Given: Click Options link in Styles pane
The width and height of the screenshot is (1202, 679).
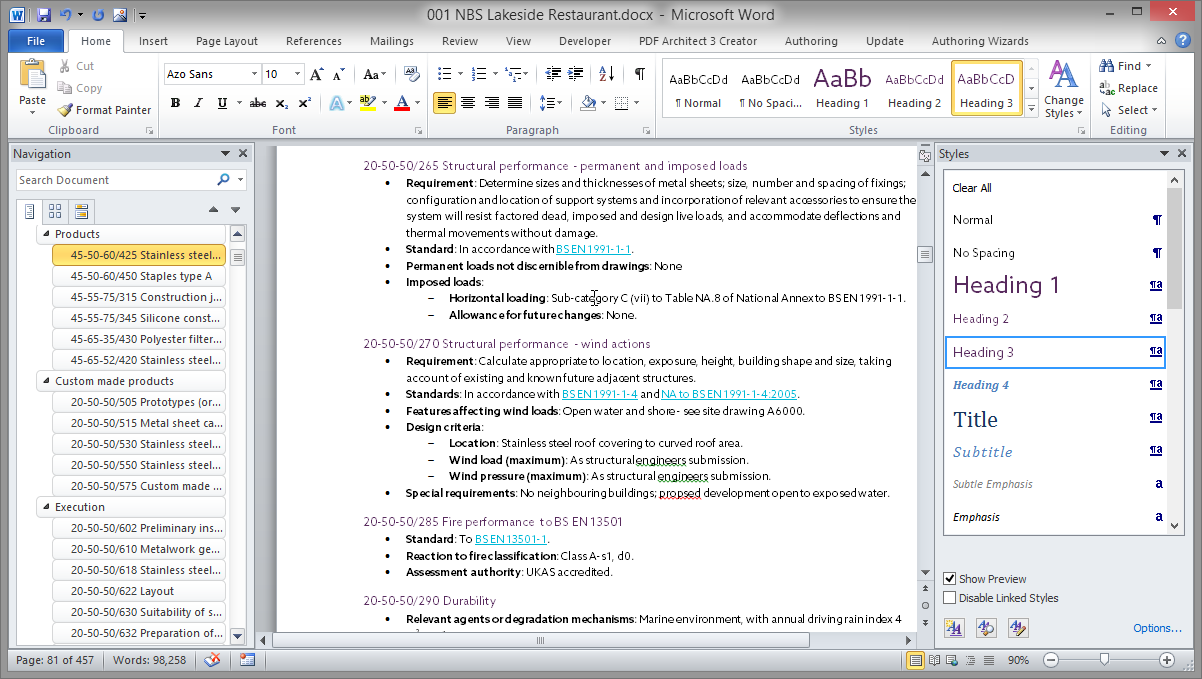Looking at the screenshot, I should (x=1157, y=628).
